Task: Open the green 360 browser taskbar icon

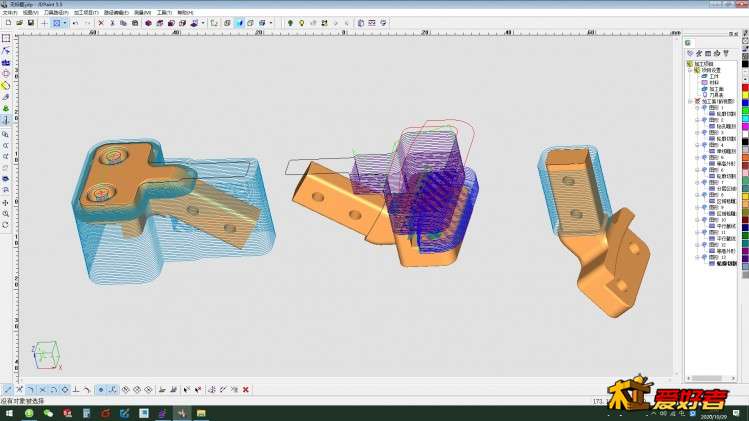Action: tap(29, 413)
